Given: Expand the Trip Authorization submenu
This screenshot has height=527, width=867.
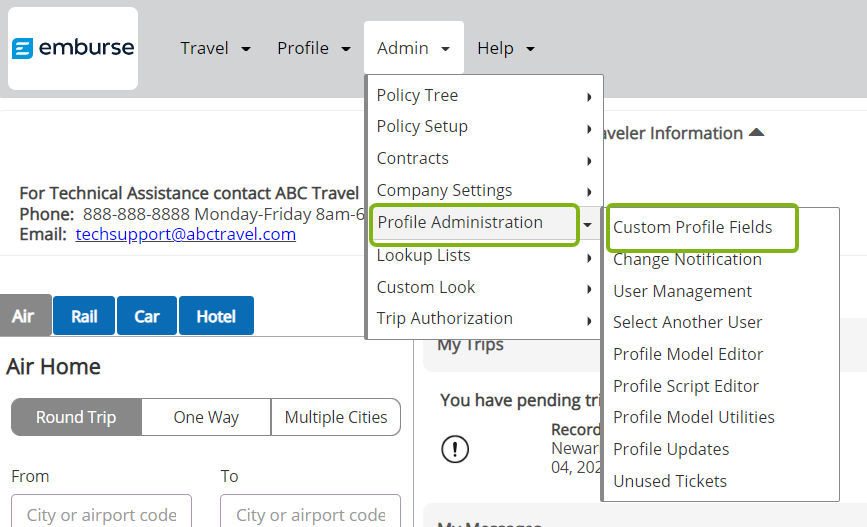Looking at the screenshot, I should tap(484, 319).
